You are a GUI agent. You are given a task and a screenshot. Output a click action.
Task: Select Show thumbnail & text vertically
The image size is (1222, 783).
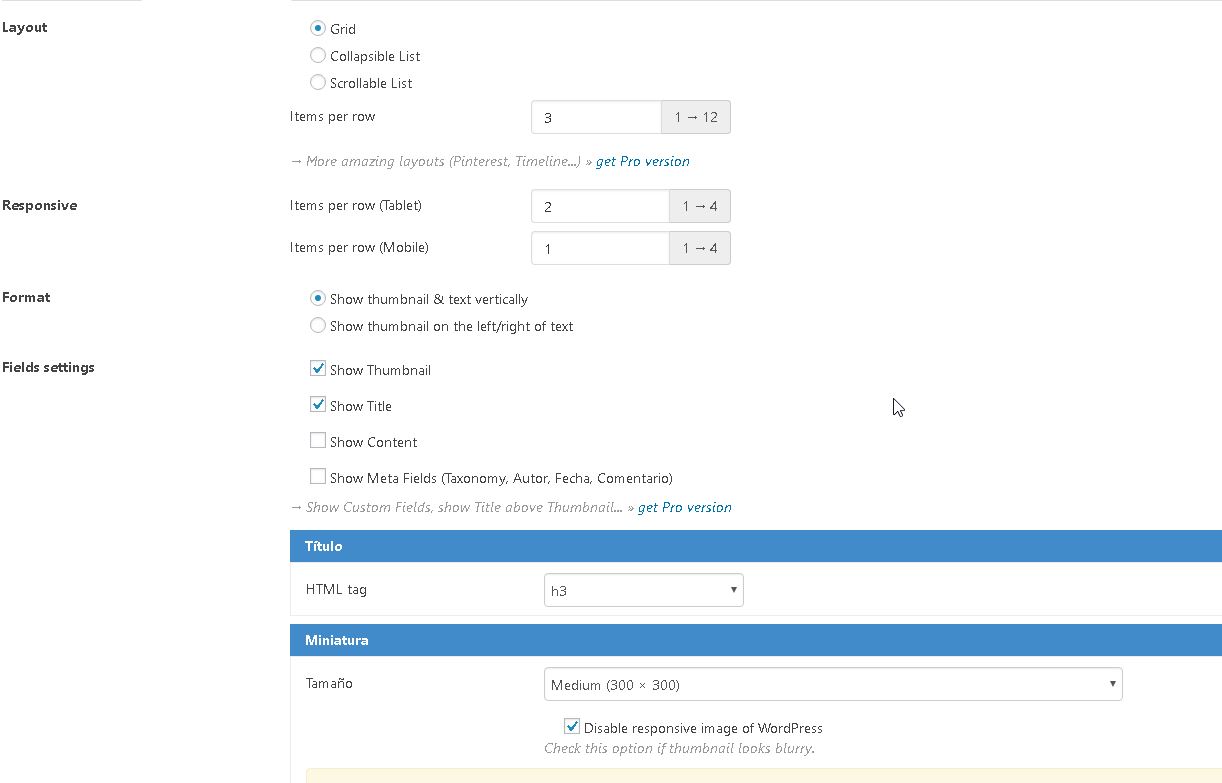318,299
